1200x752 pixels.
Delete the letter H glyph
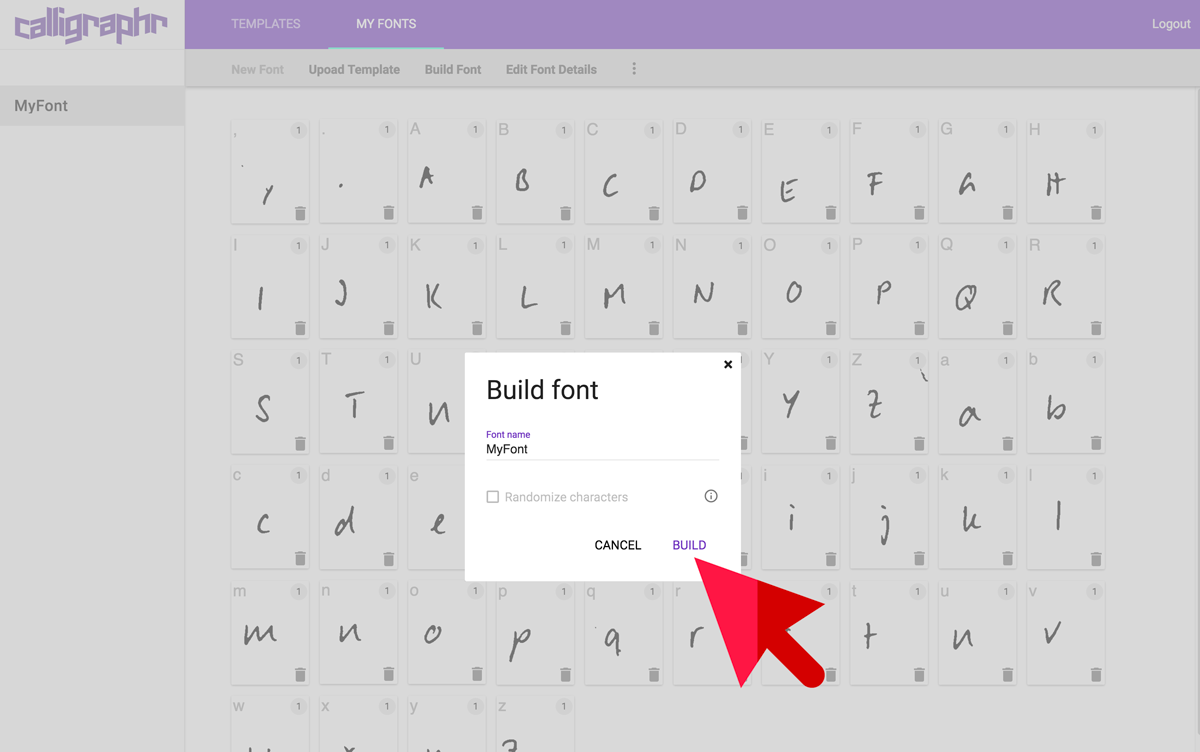tap(1096, 213)
